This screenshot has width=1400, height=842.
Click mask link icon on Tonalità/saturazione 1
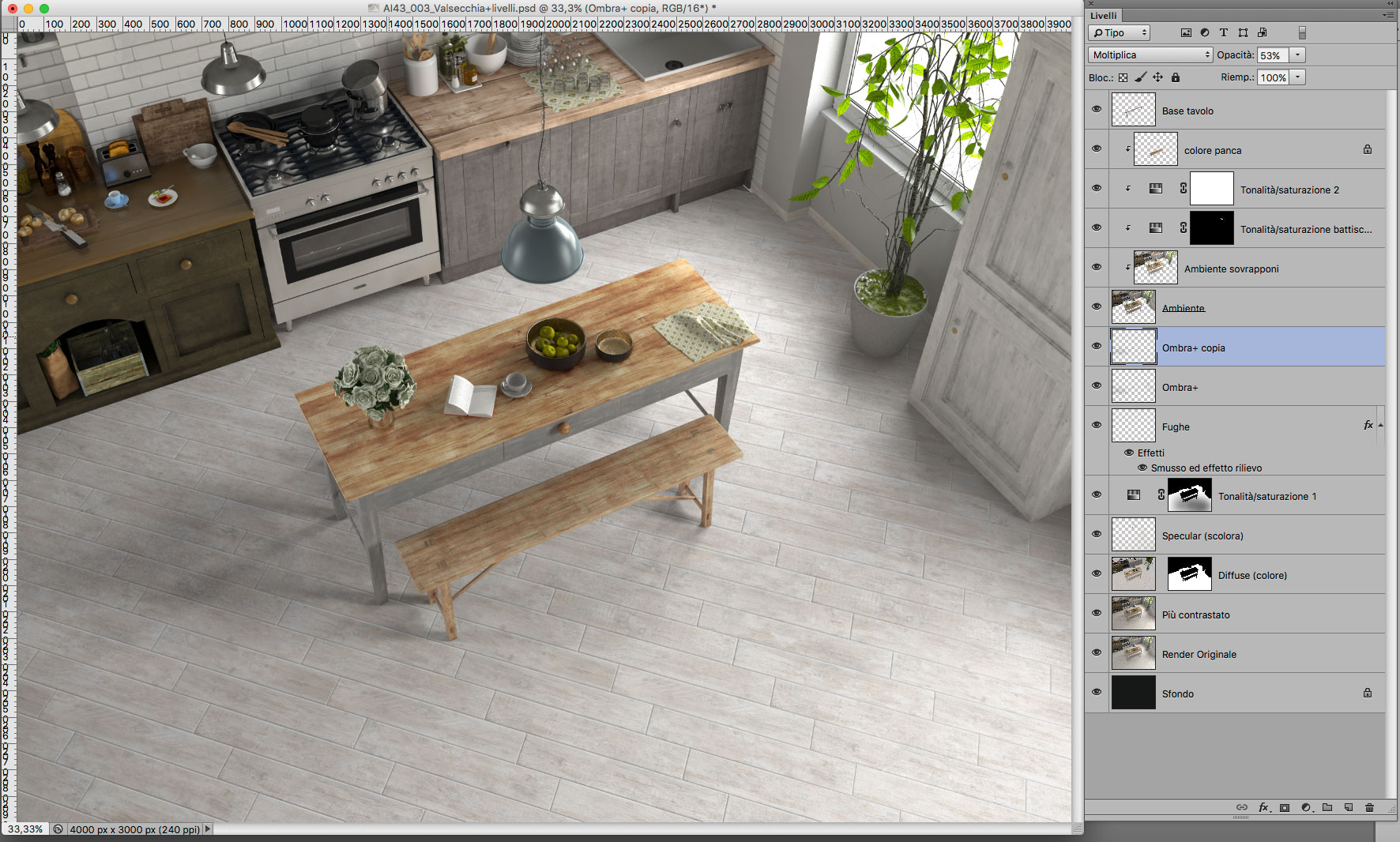[x=1161, y=495]
